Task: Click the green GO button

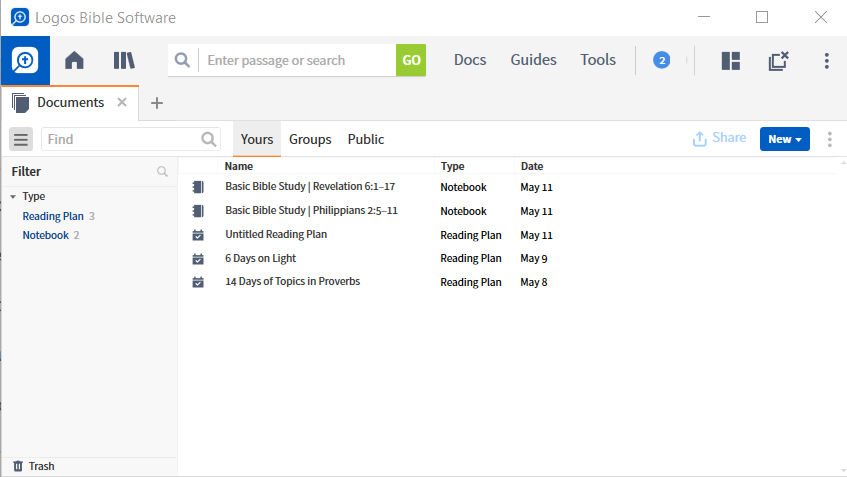Action: [411, 60]
